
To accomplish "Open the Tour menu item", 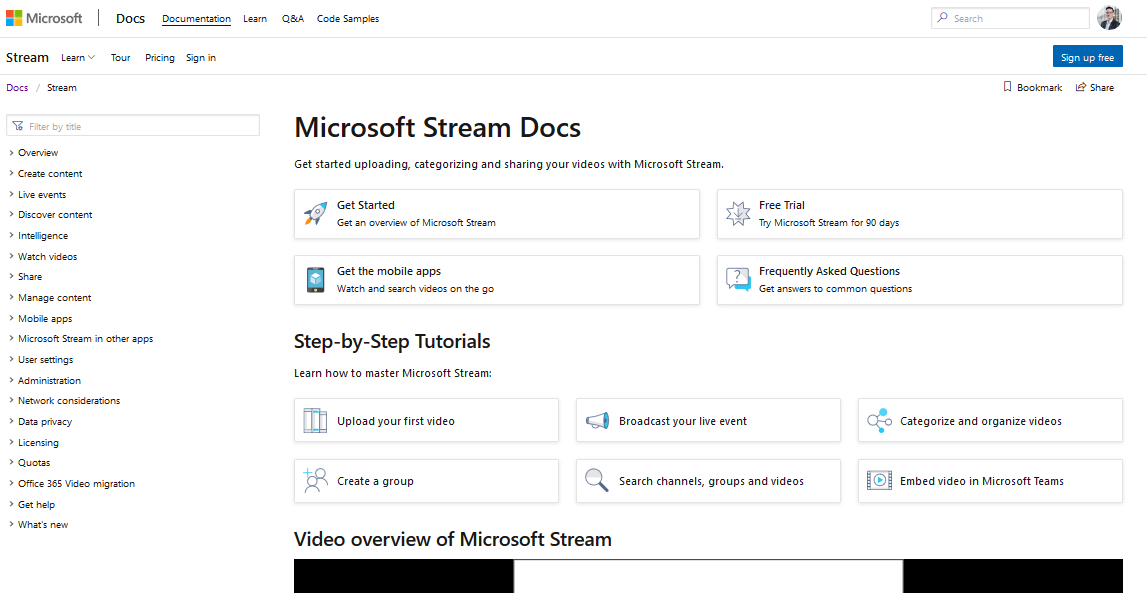I will coord(121,58).
